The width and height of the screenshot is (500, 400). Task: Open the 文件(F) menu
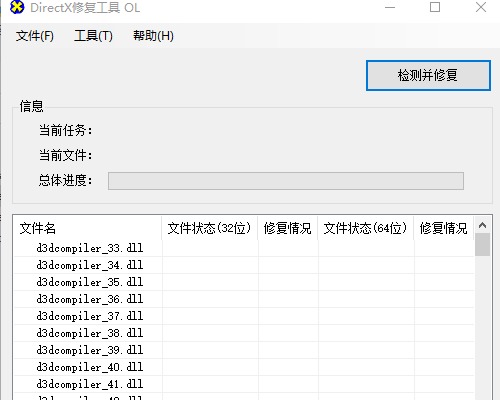pyautogui.click(x=35, y=36)
